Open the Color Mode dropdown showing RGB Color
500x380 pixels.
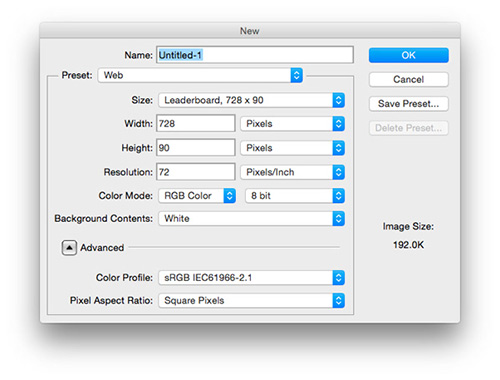[197, 196]
